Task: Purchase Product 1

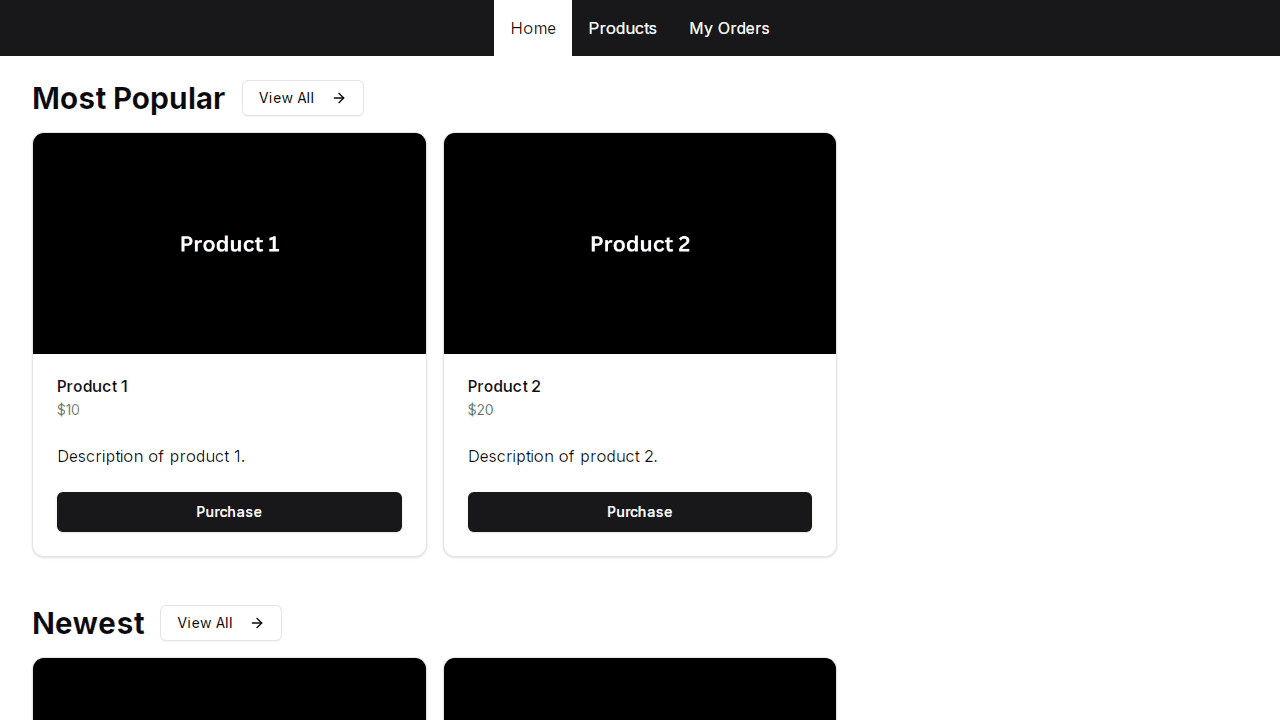Action: [x=229, y=512]
